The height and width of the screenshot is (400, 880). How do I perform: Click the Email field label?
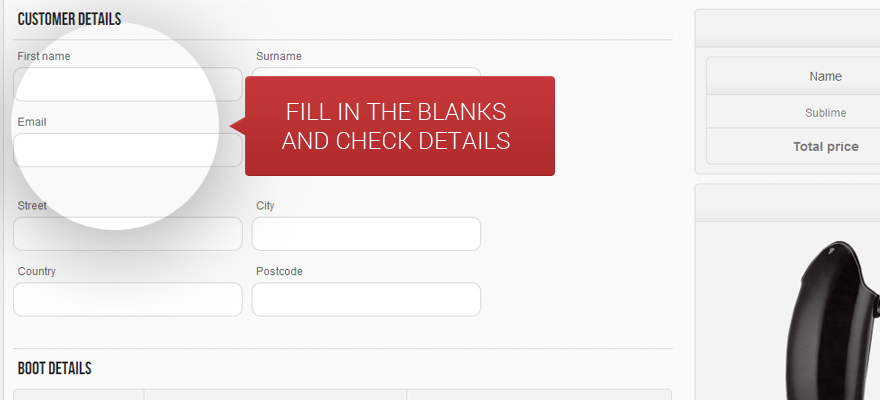pyautogui.click(x=32, y=122)
